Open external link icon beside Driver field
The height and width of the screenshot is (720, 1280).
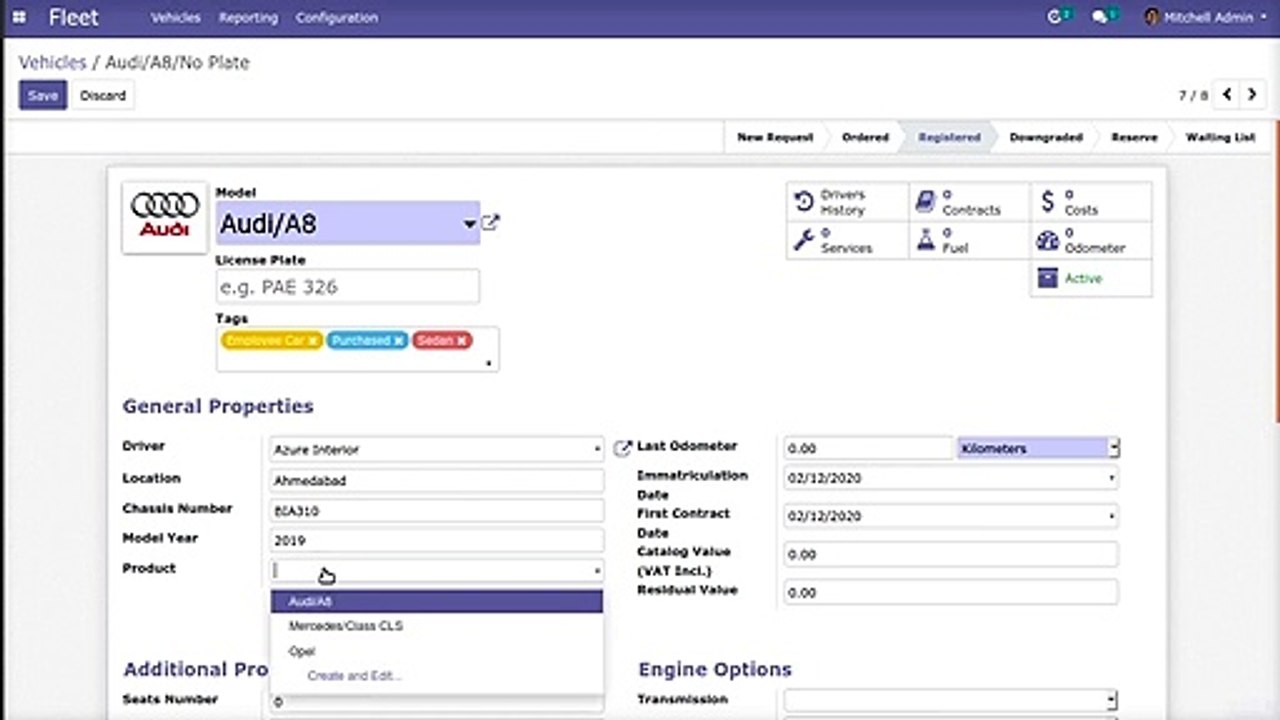tap(623, 448)
